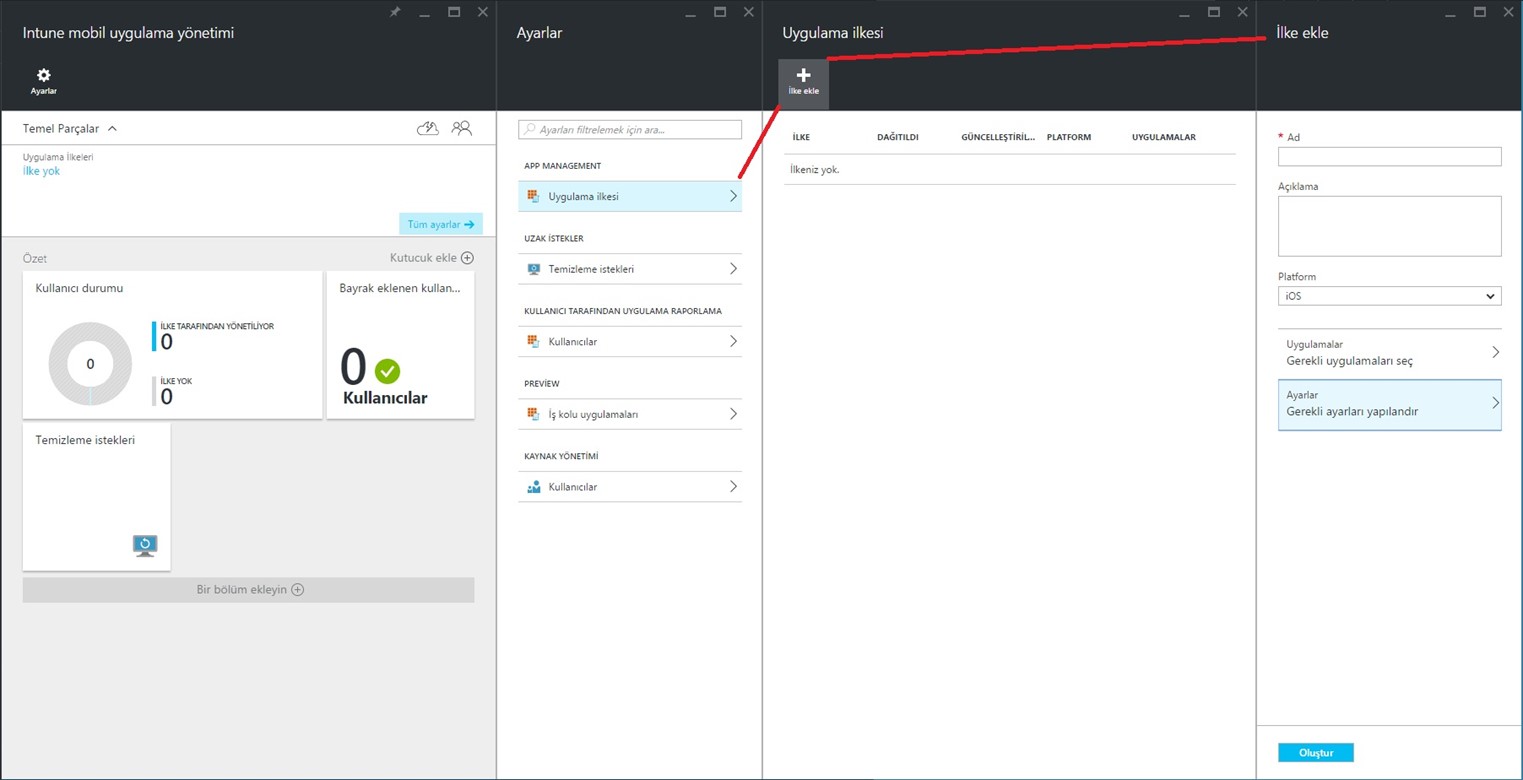Click the Oluştur button

pos(1315,752)
